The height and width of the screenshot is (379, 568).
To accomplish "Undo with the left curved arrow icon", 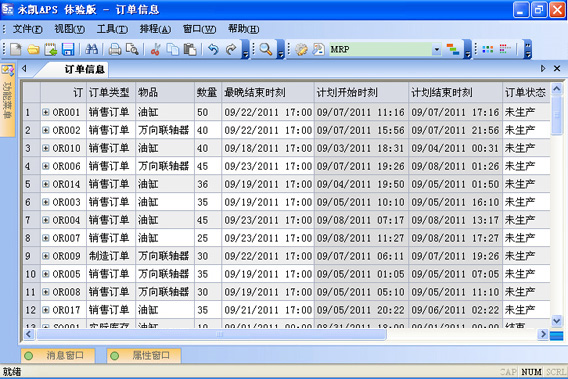I will (213, 49).
